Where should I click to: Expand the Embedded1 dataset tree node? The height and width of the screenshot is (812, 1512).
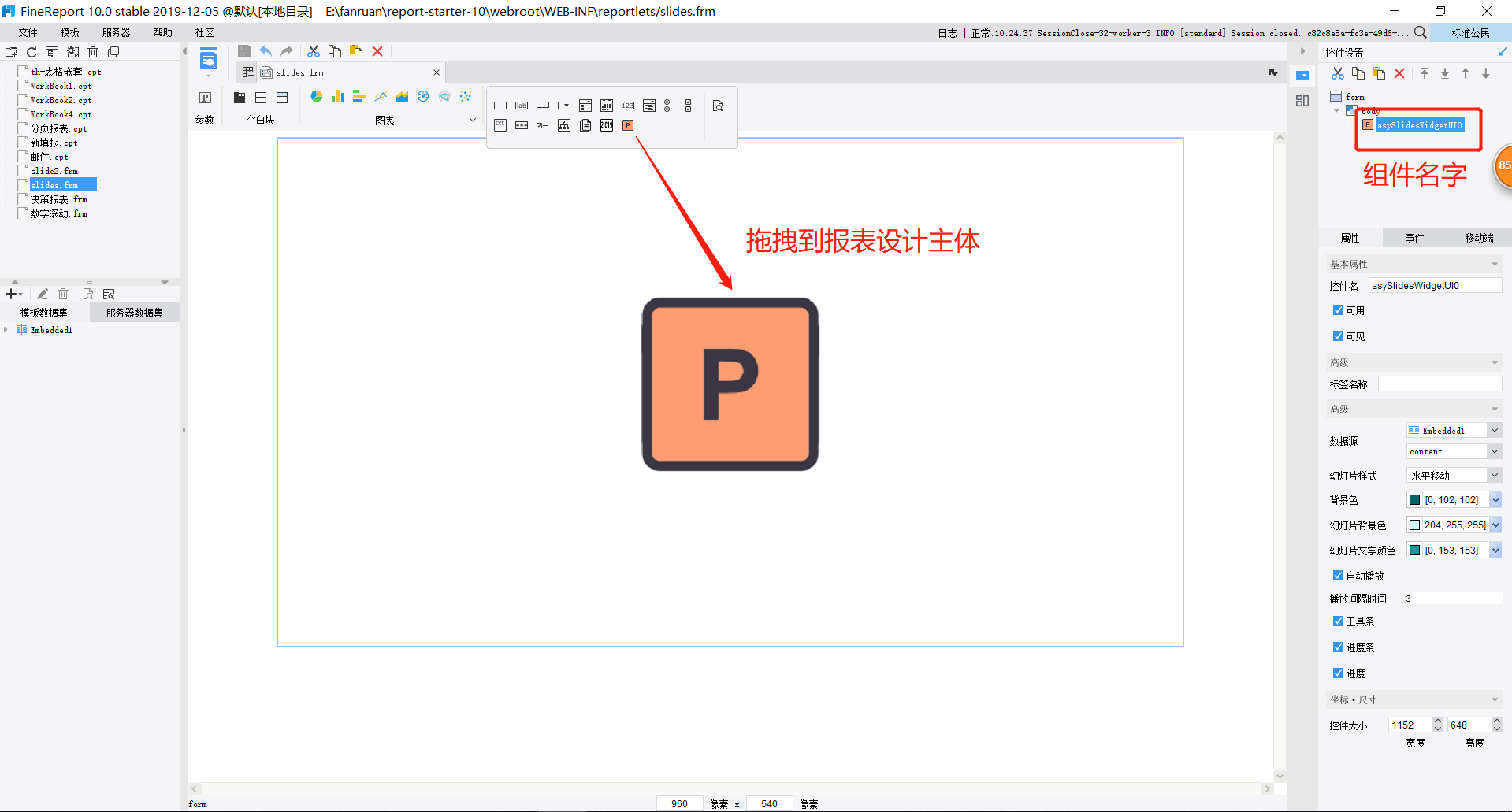(x=6, y=330)
